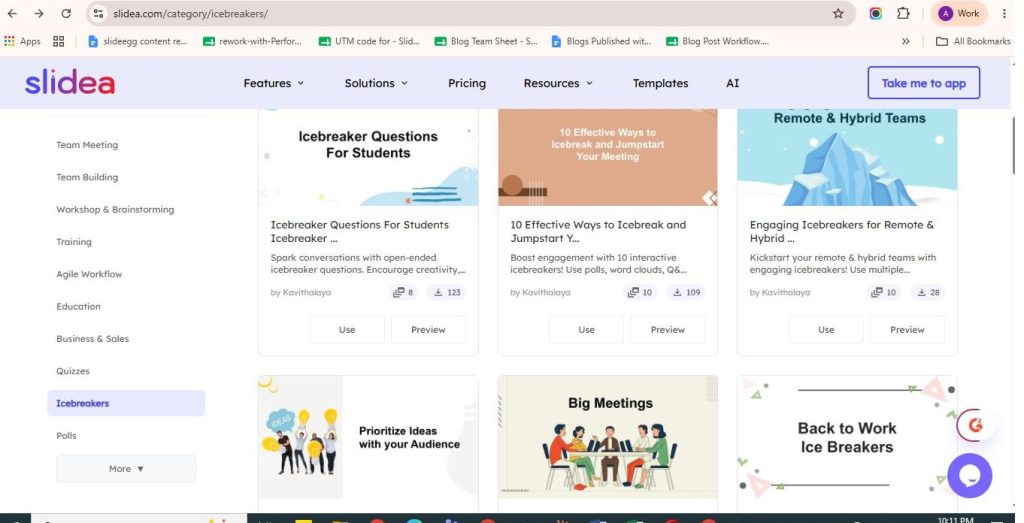The width and height of the screenshot is (1024, 523).
Task: Open the Chrome three-dot menu
Action: pos(1004,14)
